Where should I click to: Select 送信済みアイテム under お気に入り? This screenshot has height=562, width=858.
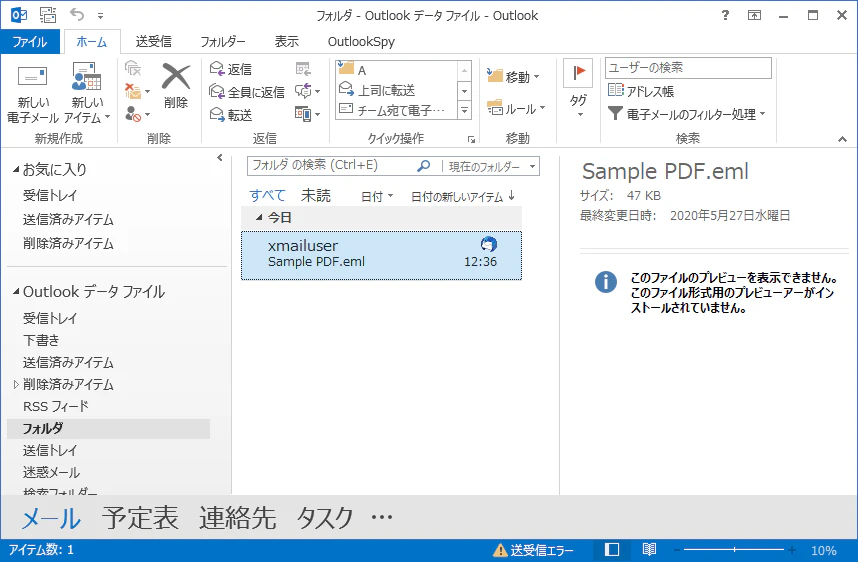(68, 219)
